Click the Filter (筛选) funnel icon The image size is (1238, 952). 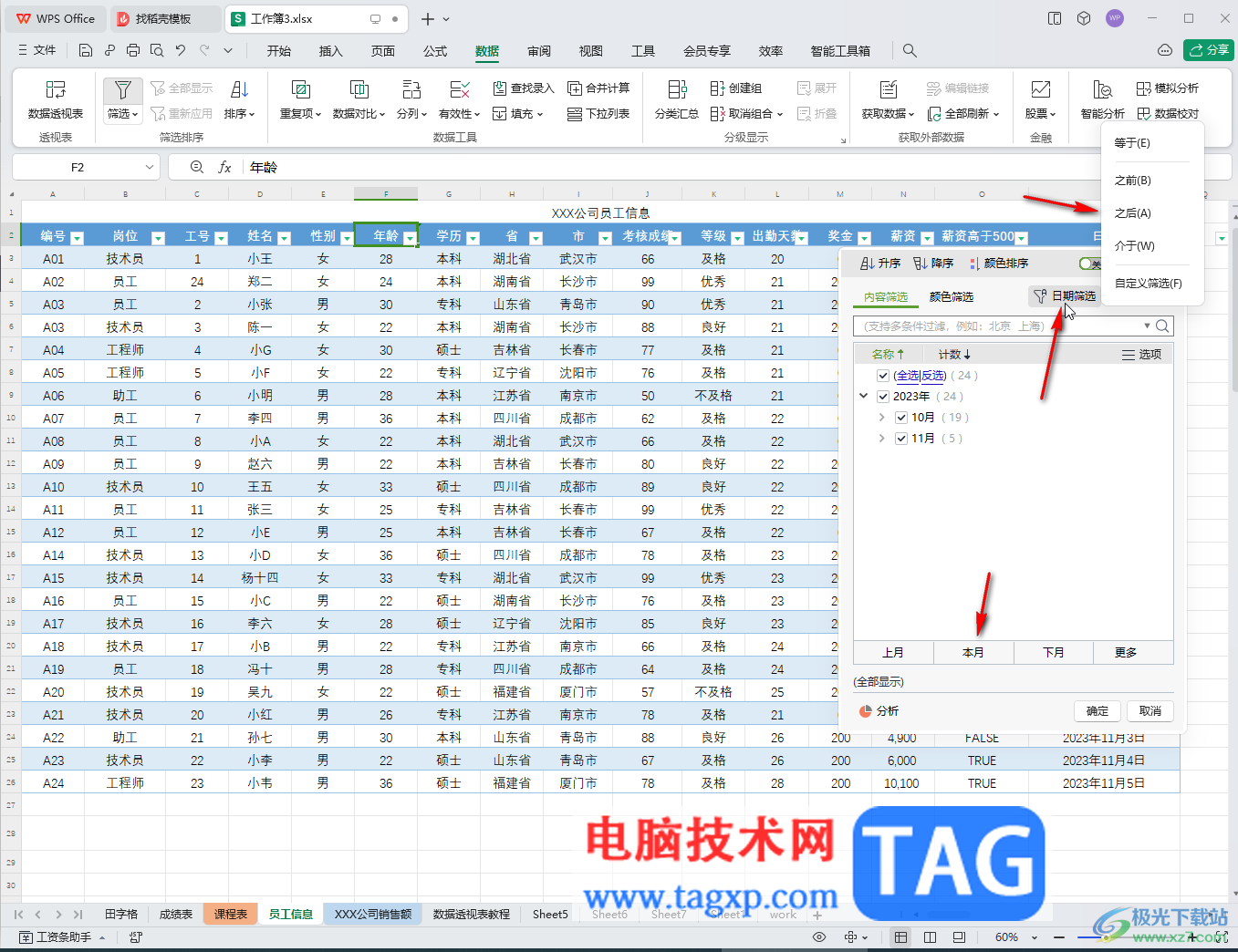click(122, 89)
